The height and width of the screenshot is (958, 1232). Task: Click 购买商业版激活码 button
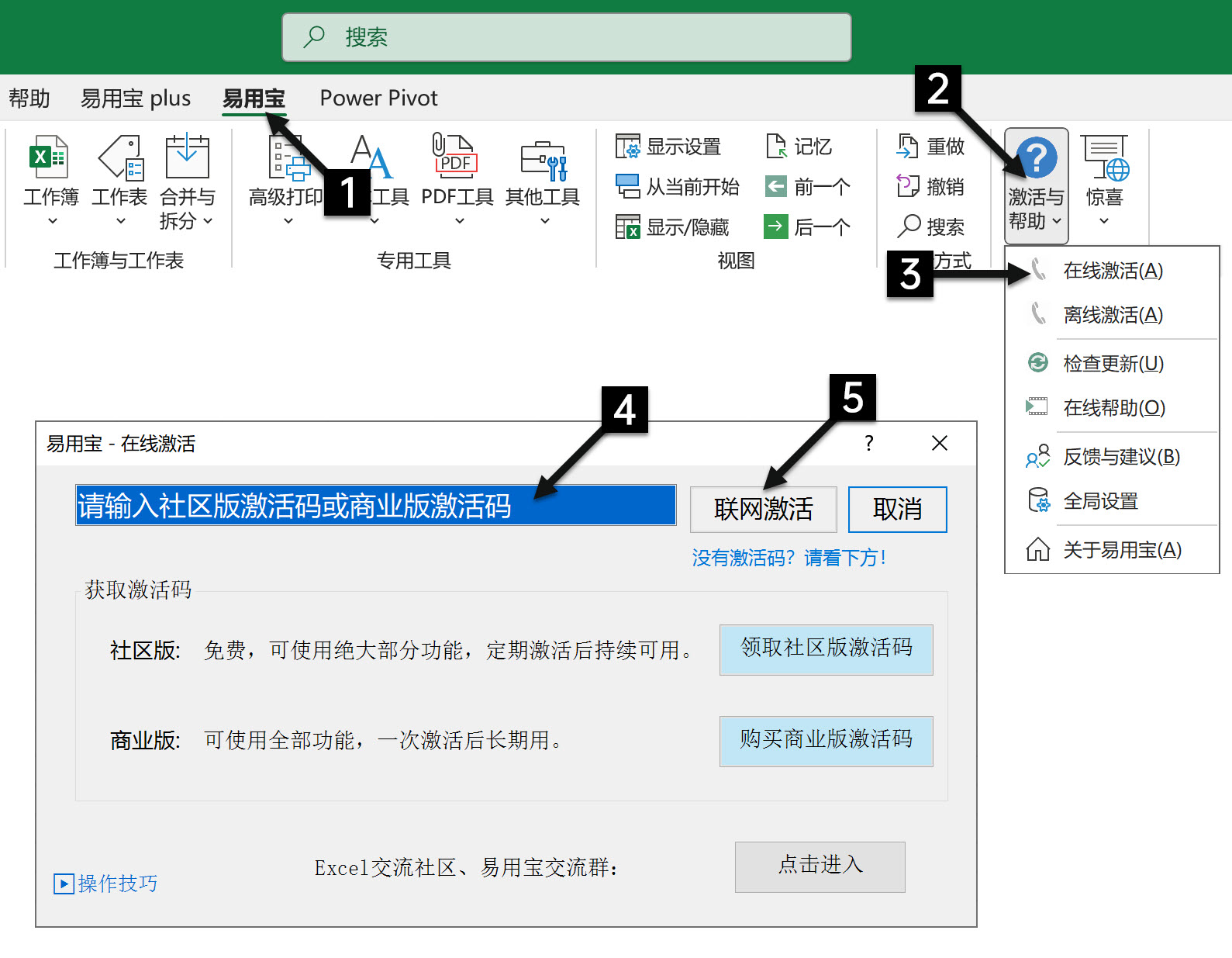(x=827, y=741)
